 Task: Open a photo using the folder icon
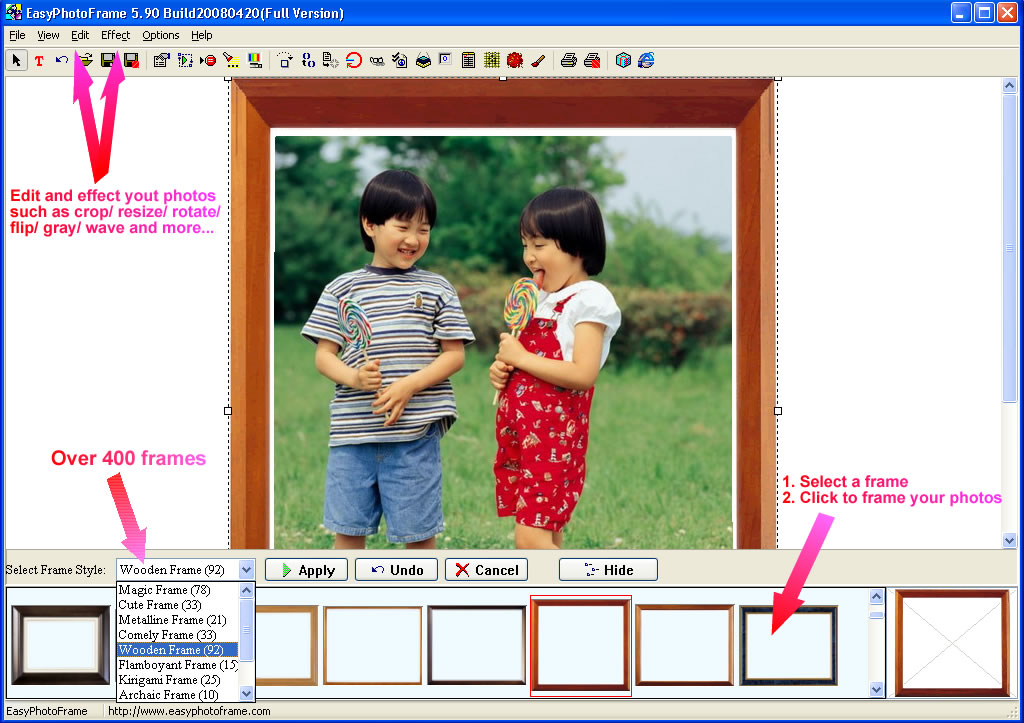(87, 60)
